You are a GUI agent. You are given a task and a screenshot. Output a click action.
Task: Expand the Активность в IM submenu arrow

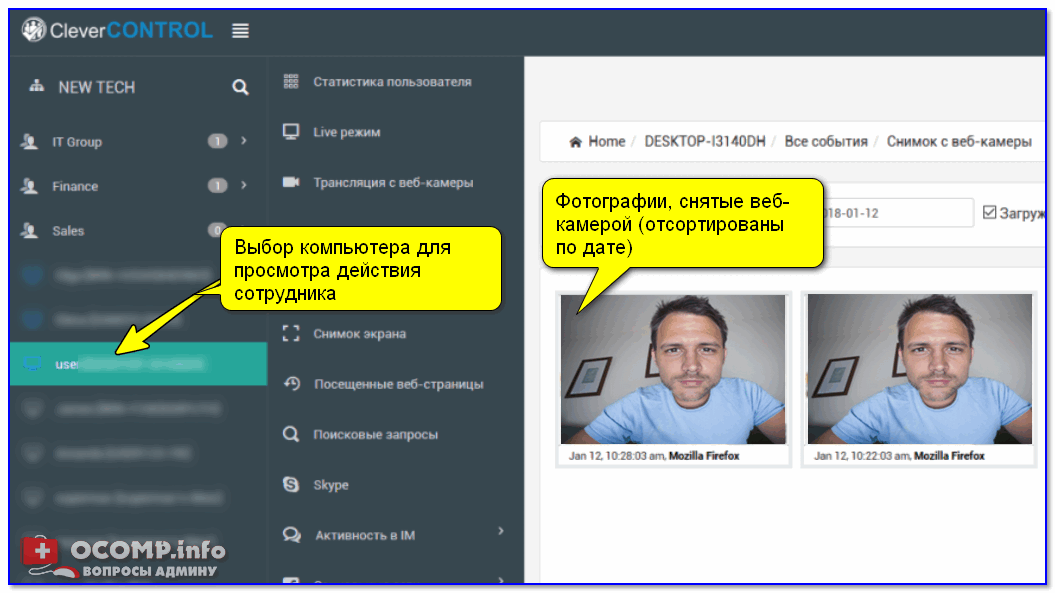pos(501,531)
